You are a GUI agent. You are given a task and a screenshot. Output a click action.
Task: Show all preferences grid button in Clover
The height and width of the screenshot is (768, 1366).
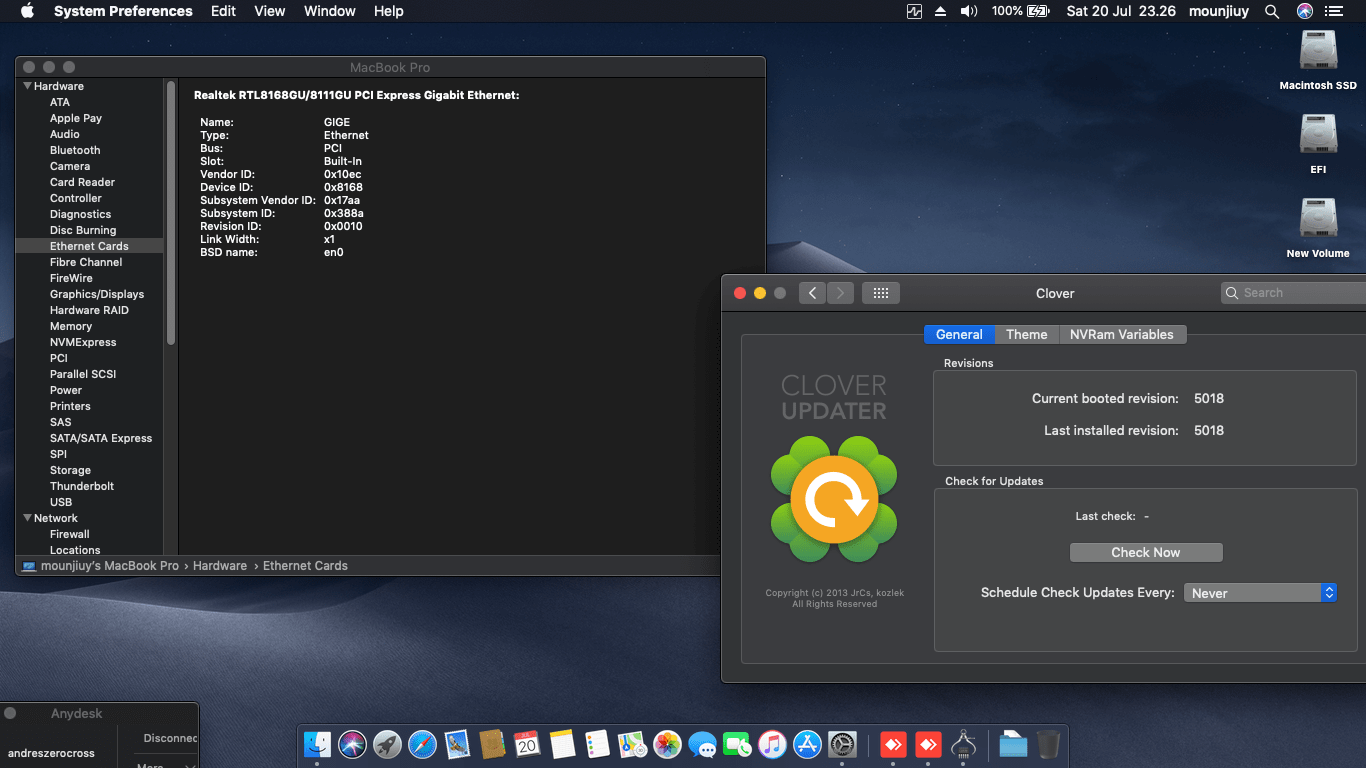881,293
